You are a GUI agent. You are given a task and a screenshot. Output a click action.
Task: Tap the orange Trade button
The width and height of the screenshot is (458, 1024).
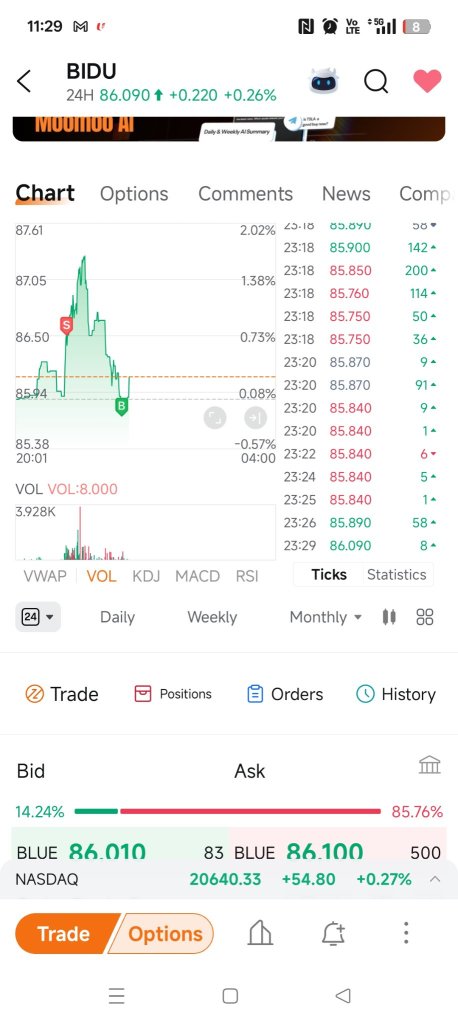[63, 933]
